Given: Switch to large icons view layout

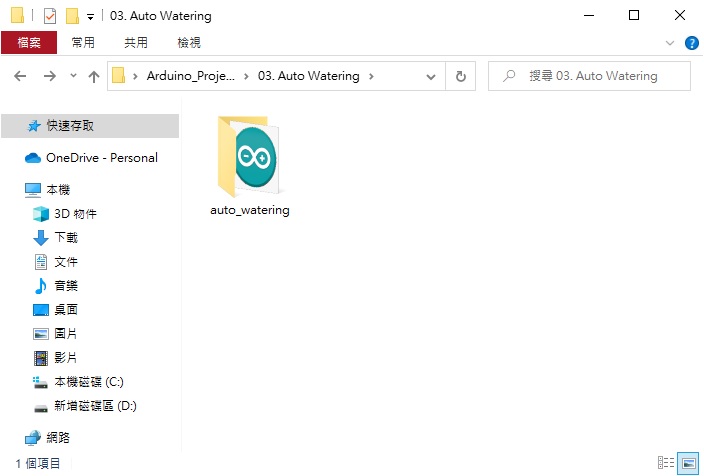Looking at the screenshot, I should click(688, 463).
